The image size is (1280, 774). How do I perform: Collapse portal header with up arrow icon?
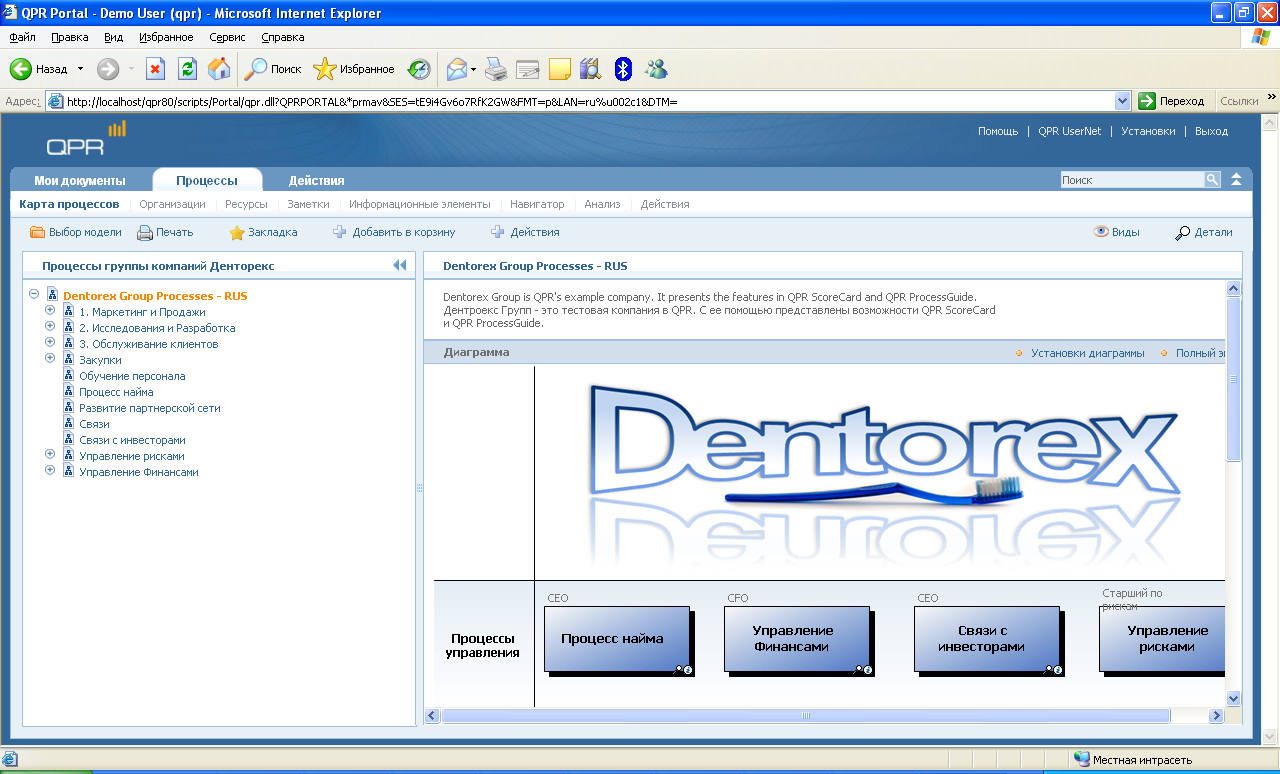click(x=1237, y=180)
